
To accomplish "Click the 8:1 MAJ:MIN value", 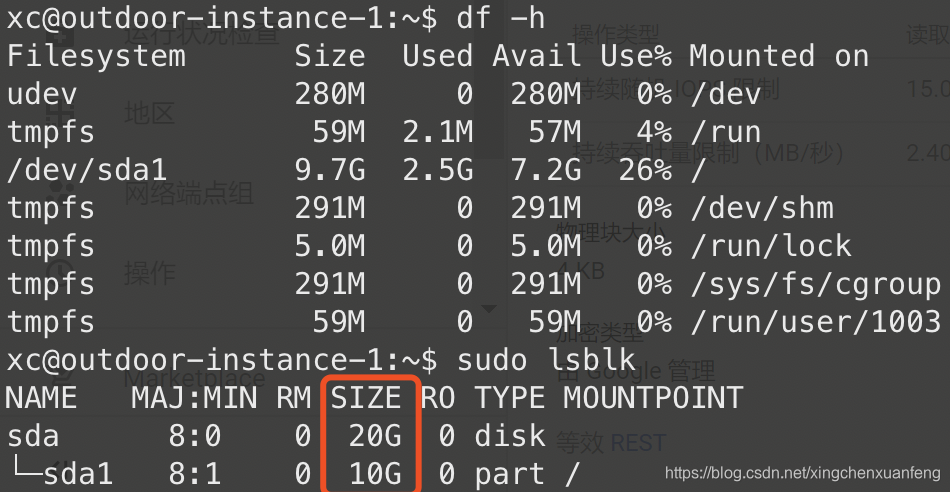I will coord(194,473).
